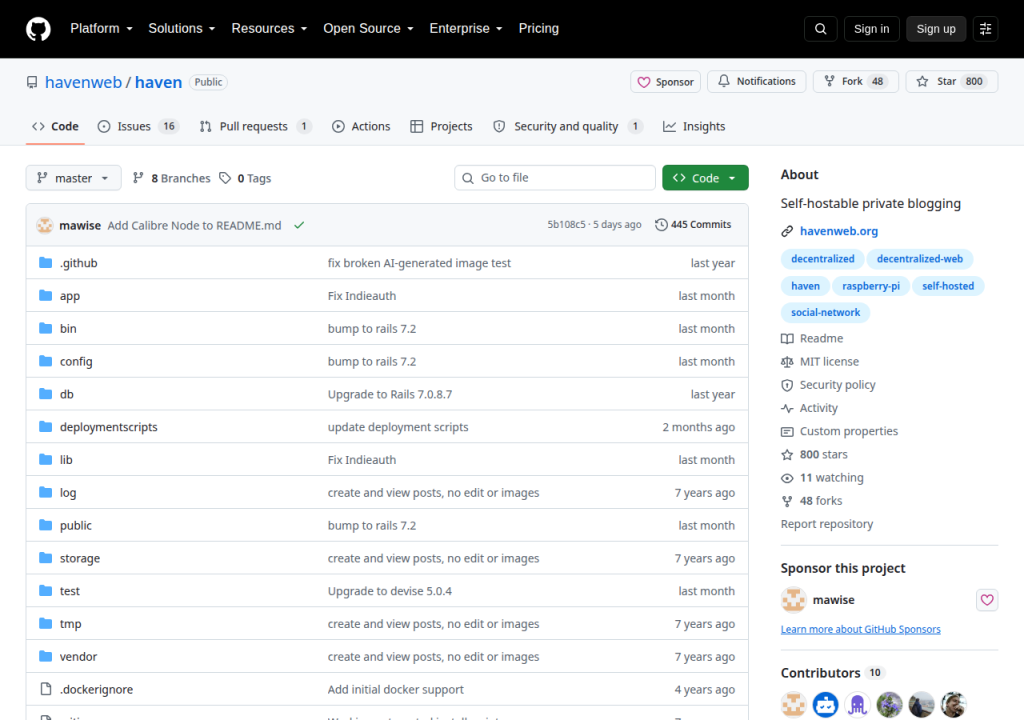1024x720 pixels.
Task: Open the .github folder
Action: tap(78, 263)
